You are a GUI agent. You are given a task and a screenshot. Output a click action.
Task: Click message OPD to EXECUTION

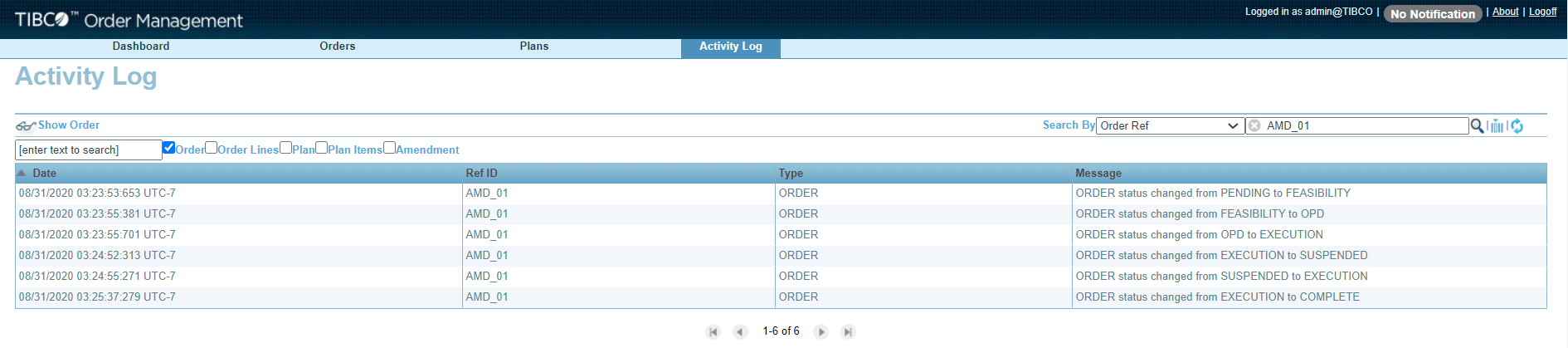point(1200,235)
